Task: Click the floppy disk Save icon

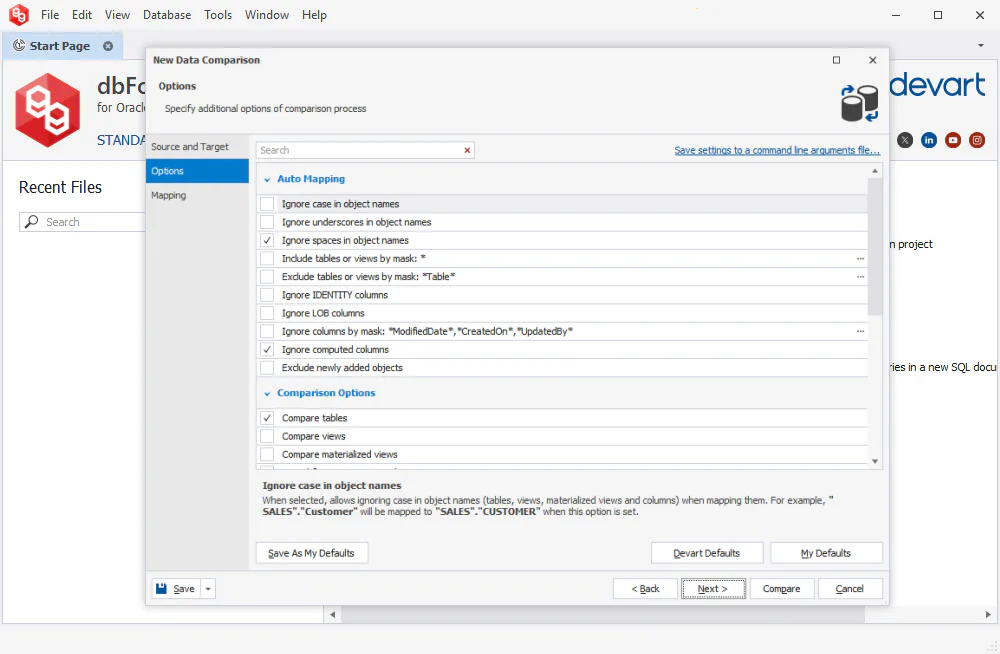Action: click(x=161, y=588)
